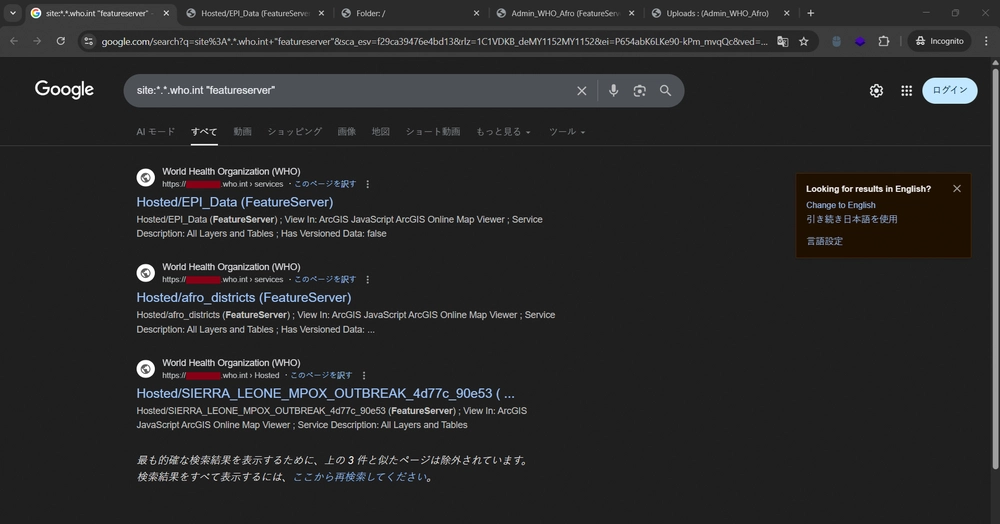Translate the SIERRA_LEONE_MPOX result page link
This screenshot has width=1000, height=524.
(x=321, y=375)
